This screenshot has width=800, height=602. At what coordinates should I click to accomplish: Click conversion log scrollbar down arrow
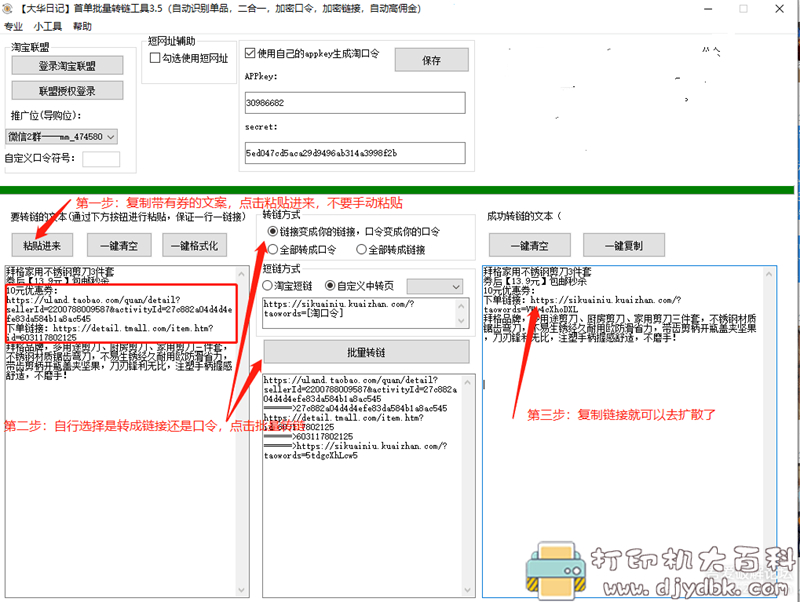pyautogui.click(x=468, y=590)
